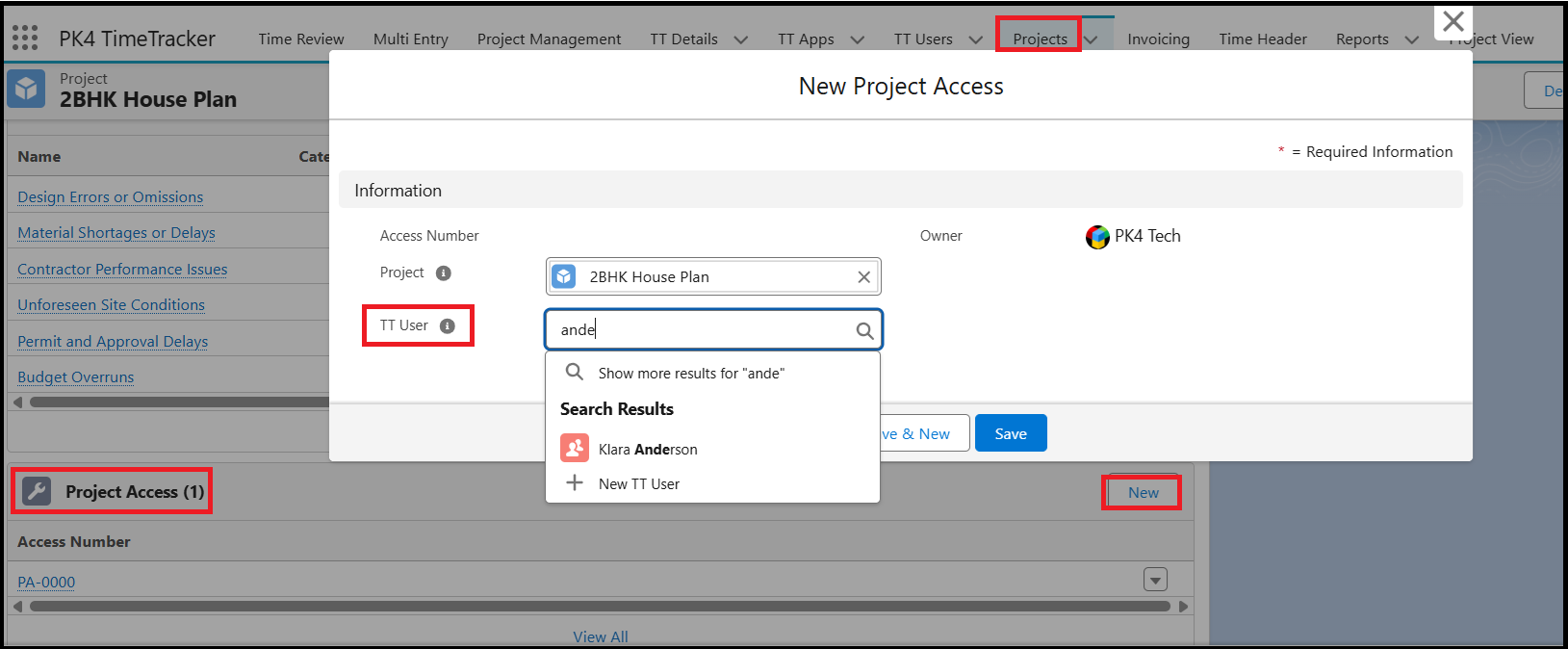Click left arrow of Project Access scrollbar
This screenshot has height=649, width=1568.
[x=17, y=607]
